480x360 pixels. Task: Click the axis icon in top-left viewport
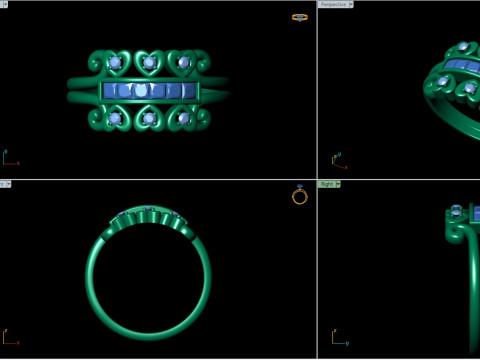11,158
